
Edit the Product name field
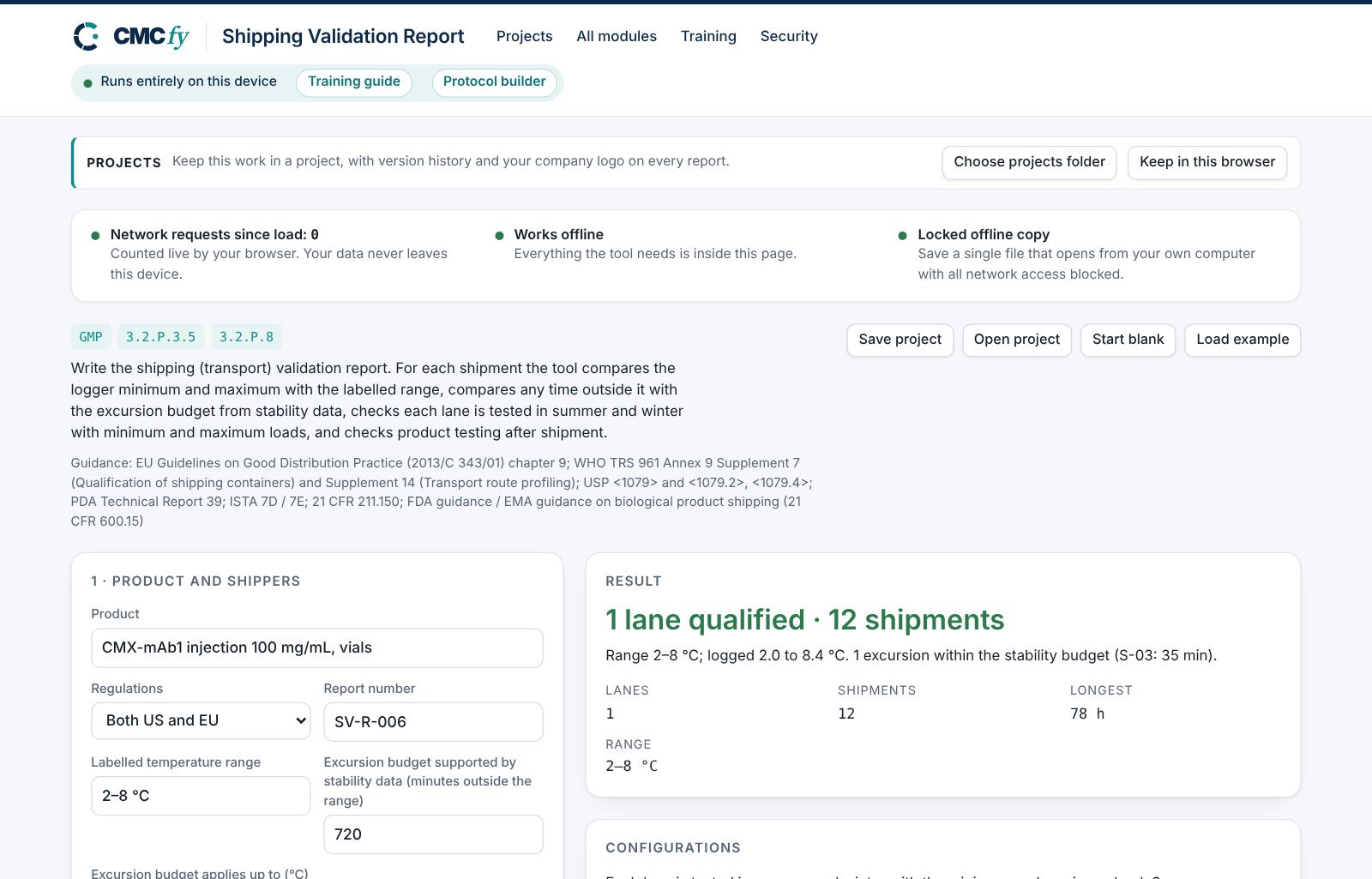[x=317, y=647]
